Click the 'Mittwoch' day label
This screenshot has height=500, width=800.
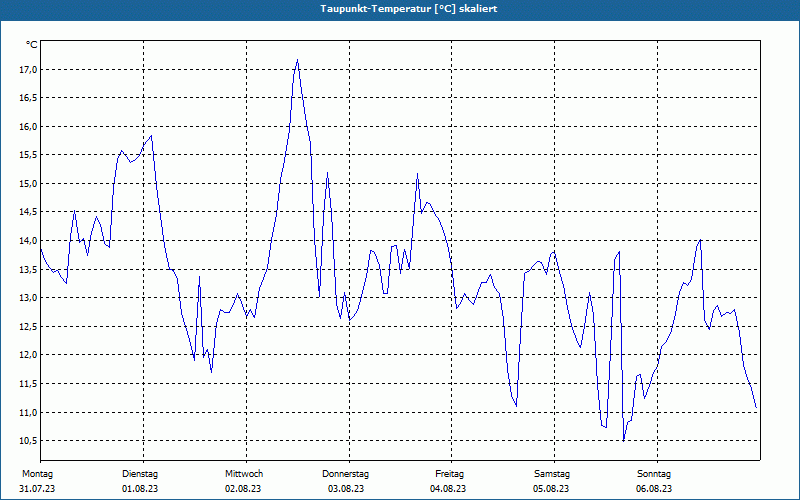tap(244, 474)
